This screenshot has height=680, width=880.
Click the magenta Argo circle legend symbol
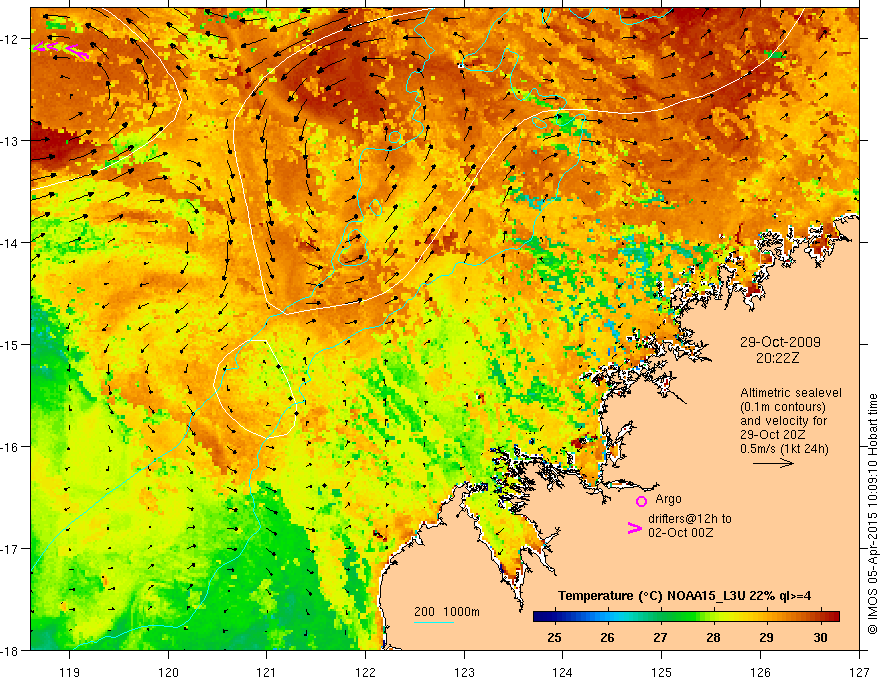point(641,502)
